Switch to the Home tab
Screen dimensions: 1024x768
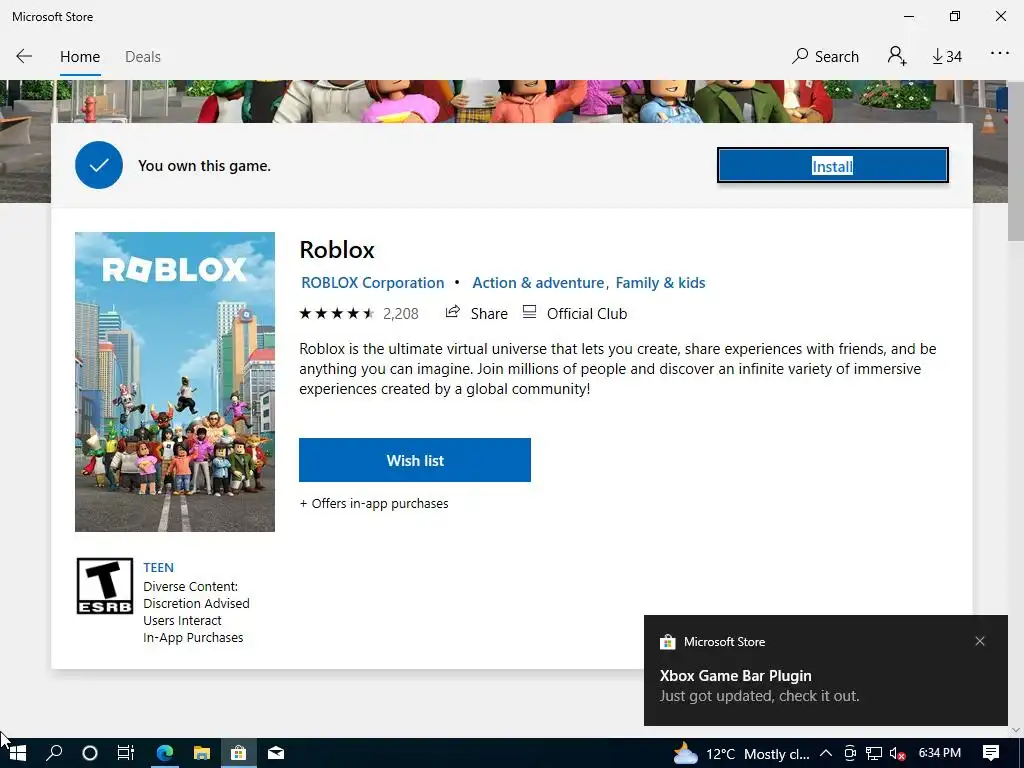pyautogui.click(x=80, y=57)
